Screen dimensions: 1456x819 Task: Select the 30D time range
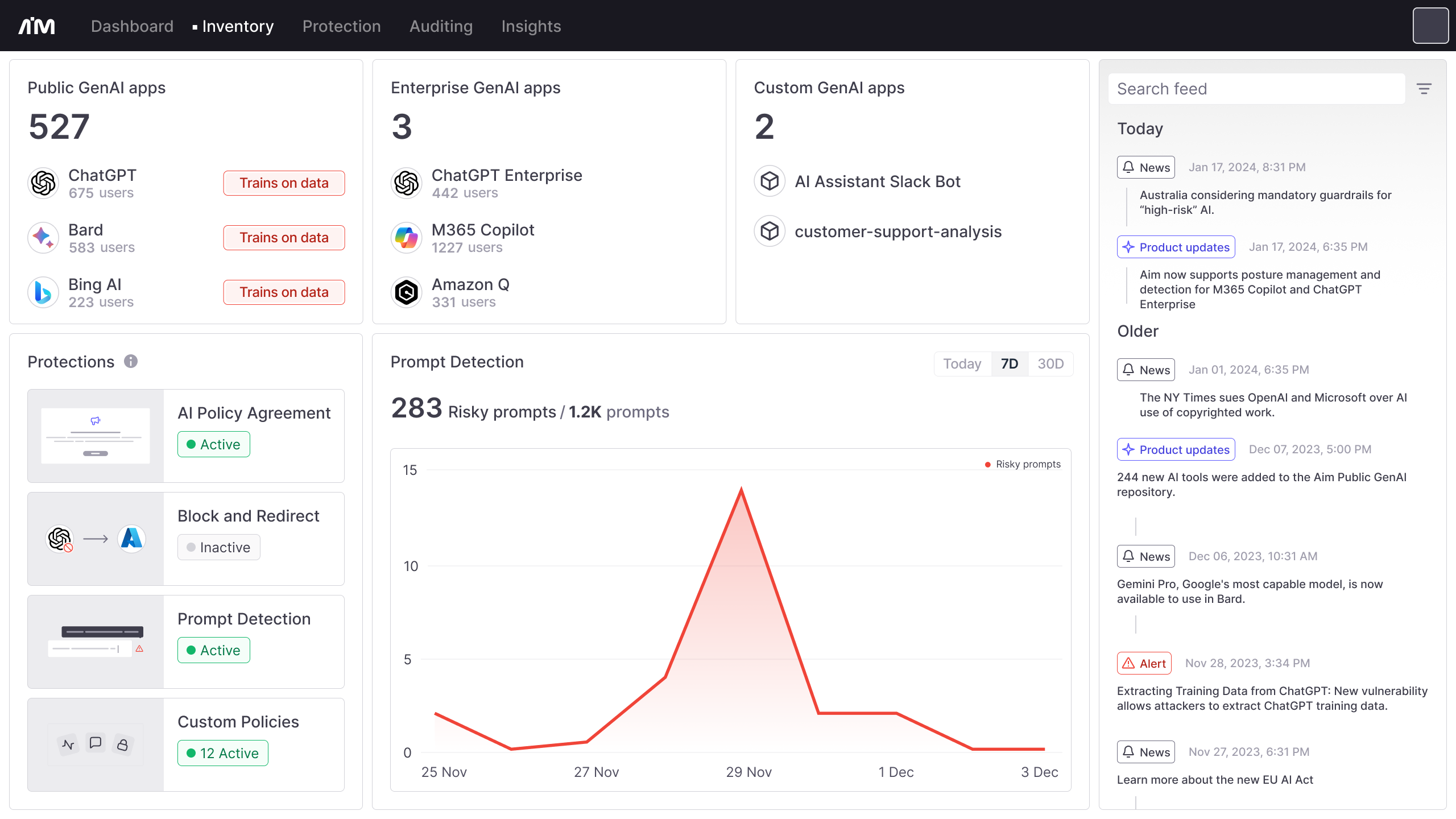1050,364
